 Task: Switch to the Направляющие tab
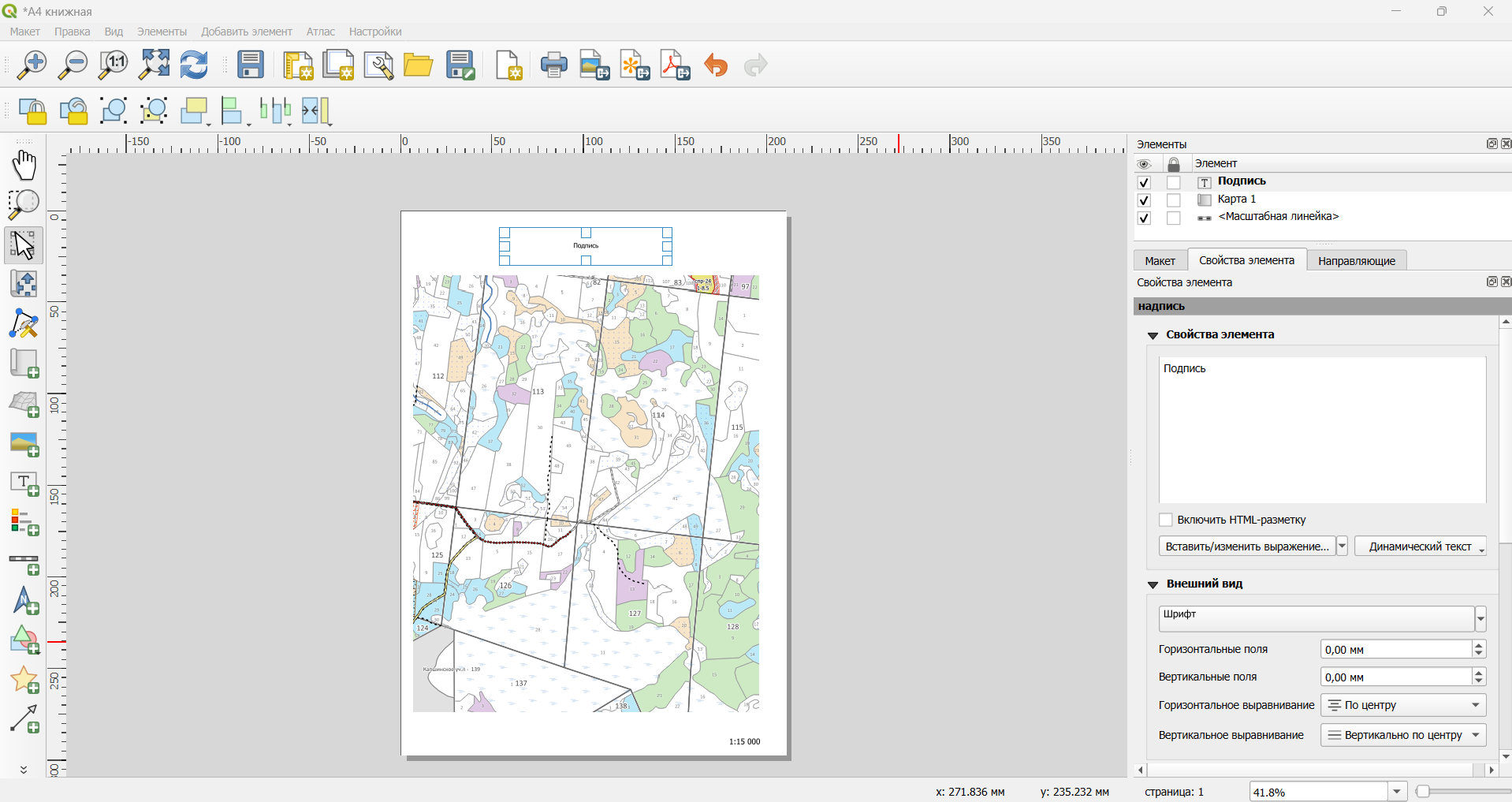pyautogui.click(x=1357, y=261)
